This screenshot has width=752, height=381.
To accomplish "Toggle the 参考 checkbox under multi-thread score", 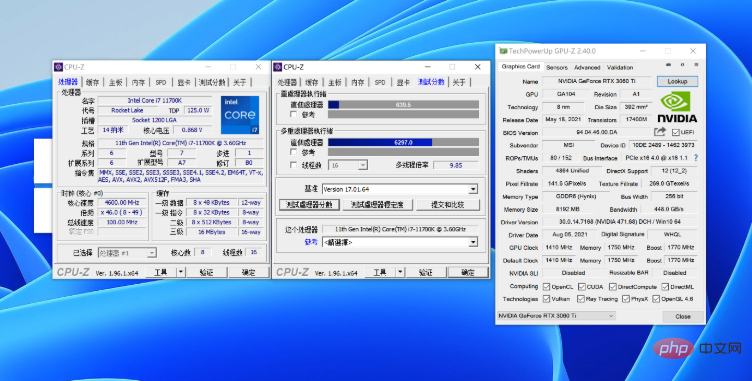I will (294, 152).
